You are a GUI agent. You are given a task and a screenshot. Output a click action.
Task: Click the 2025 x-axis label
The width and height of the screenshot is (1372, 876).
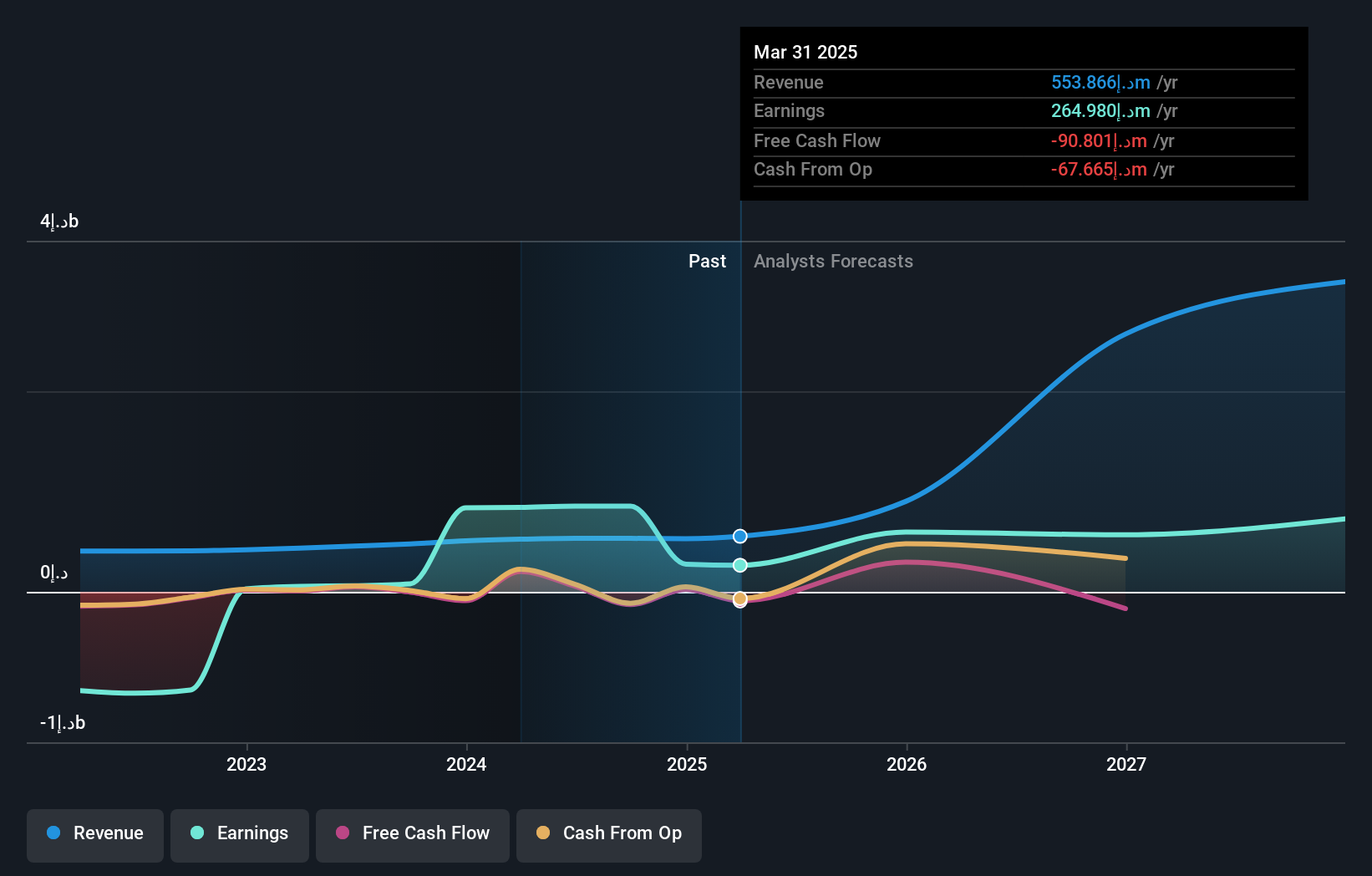687,764
